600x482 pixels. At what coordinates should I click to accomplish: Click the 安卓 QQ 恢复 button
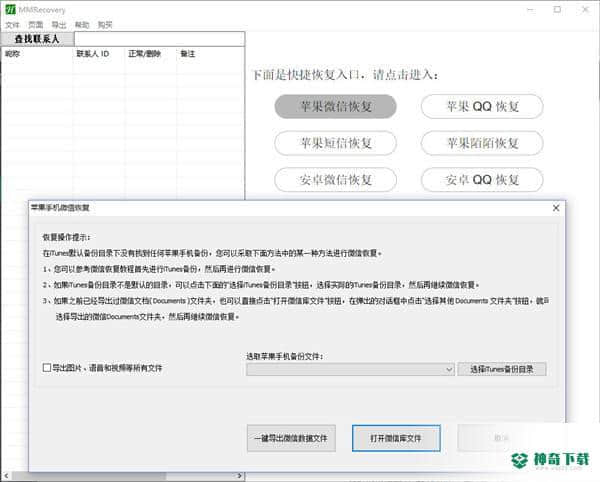(x=482, y=179)
